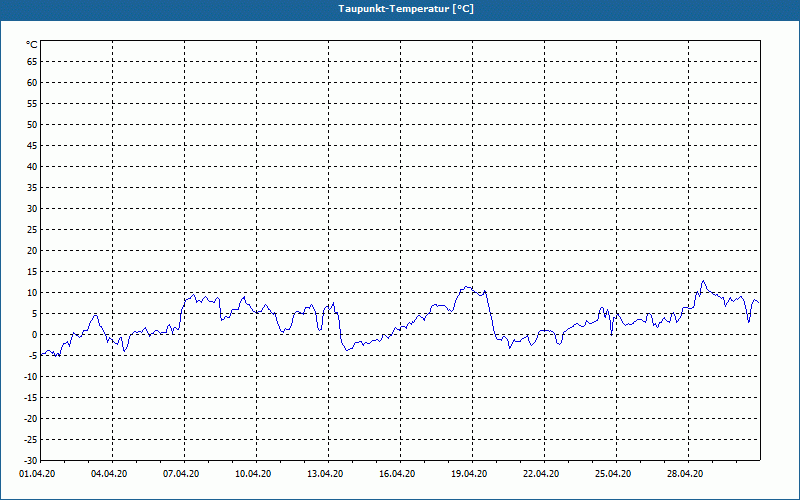Click the 16.04.20 date label
This screenshot has height=500, width=800.
click(397, 474)
